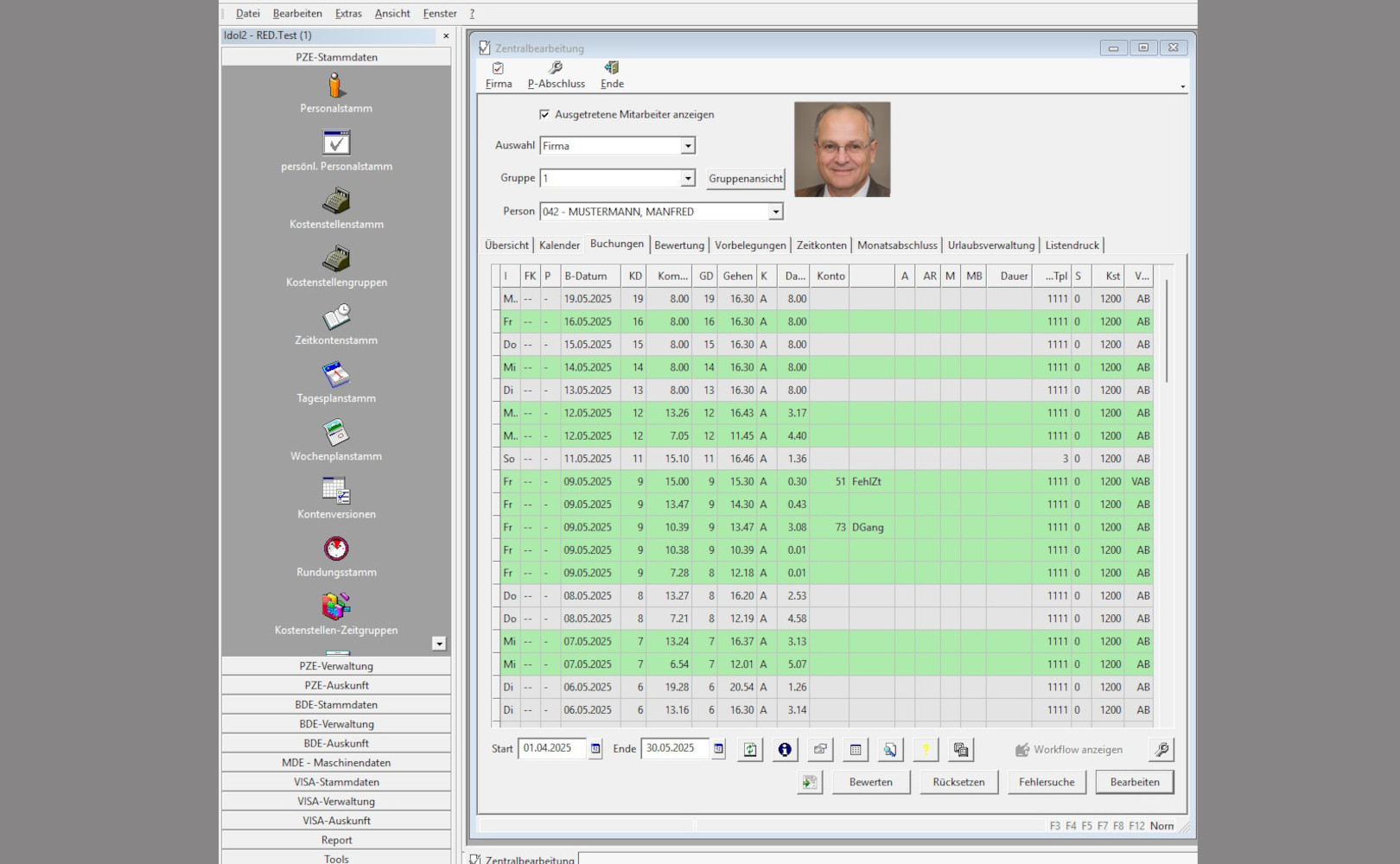Expand the Person selection dropdown
Screen dimensions: 1400x864
pyautogui.click(x=775, y=212)
